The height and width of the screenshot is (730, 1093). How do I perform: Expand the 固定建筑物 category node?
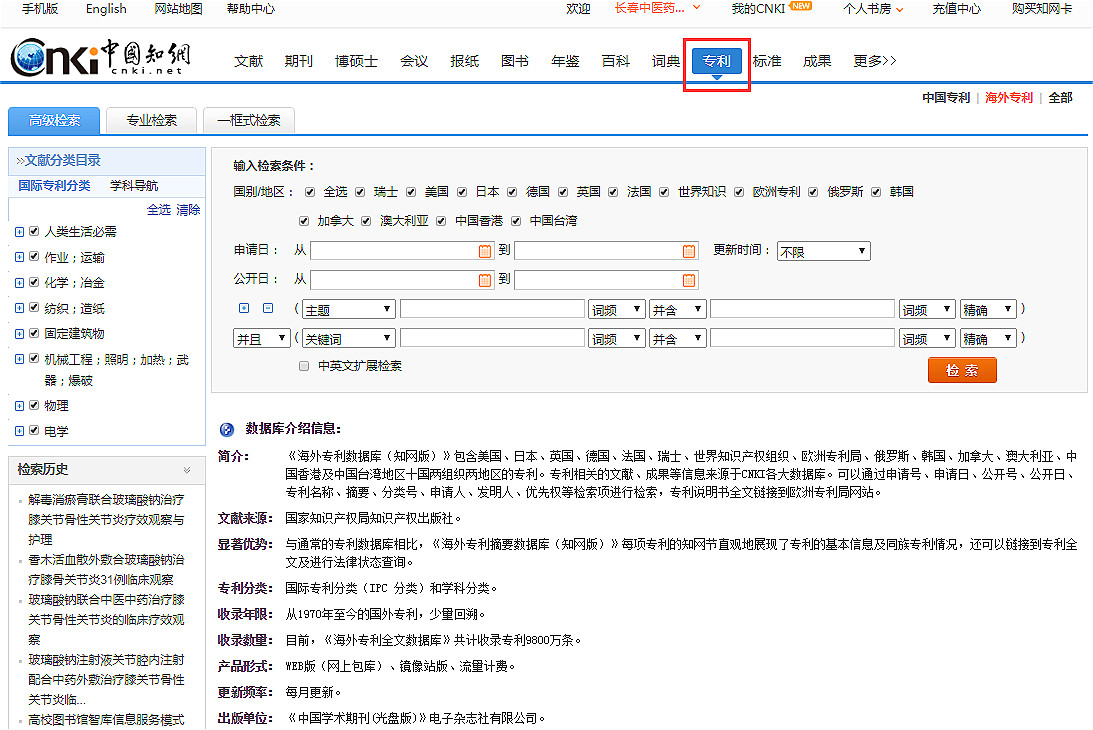[20, 334]
